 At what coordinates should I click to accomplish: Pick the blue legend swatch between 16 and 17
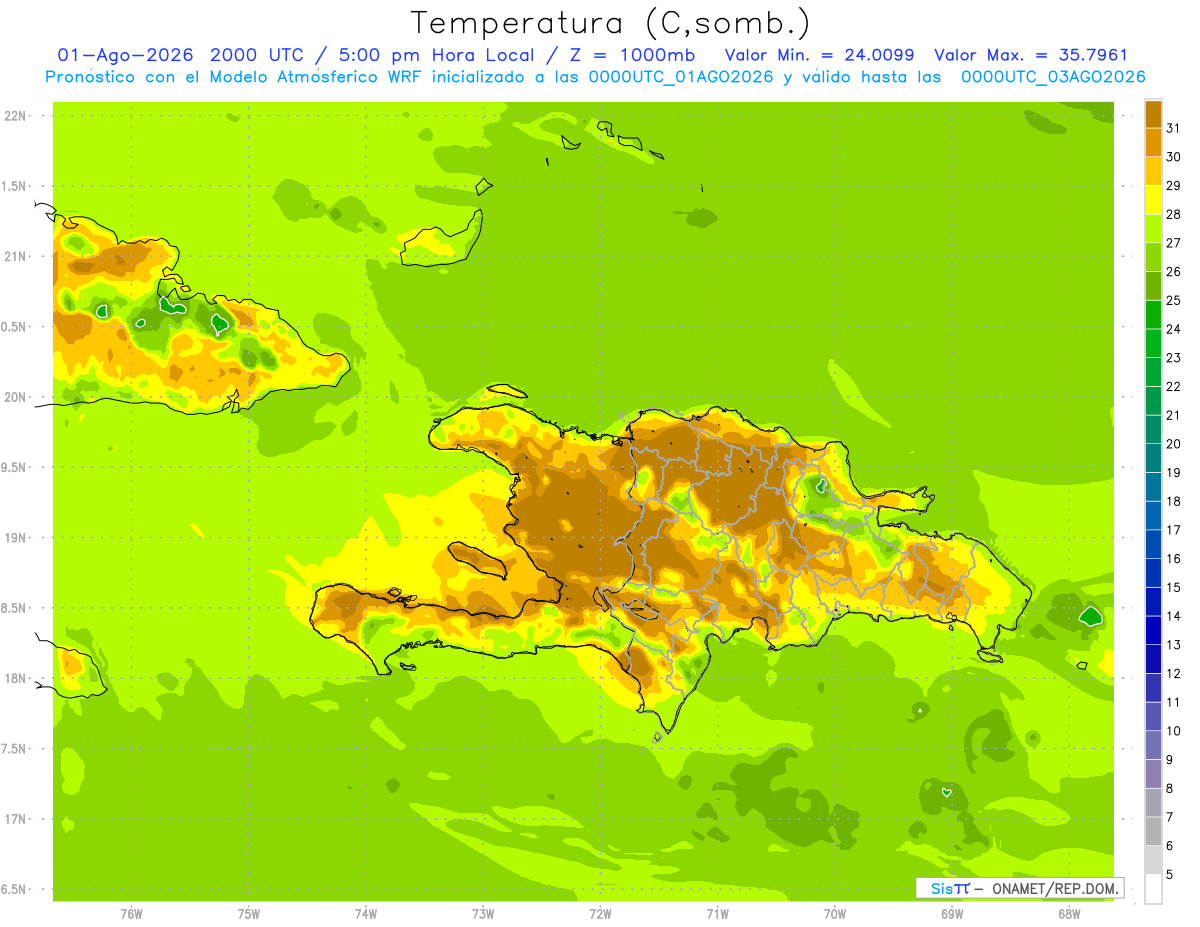click(1153, 544)
